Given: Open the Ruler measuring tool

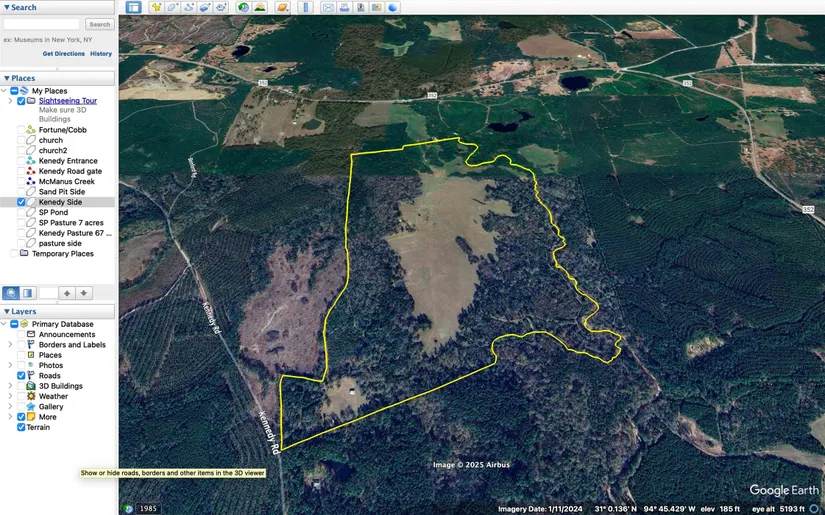Looking at the screenshot, I should (306, 7).
